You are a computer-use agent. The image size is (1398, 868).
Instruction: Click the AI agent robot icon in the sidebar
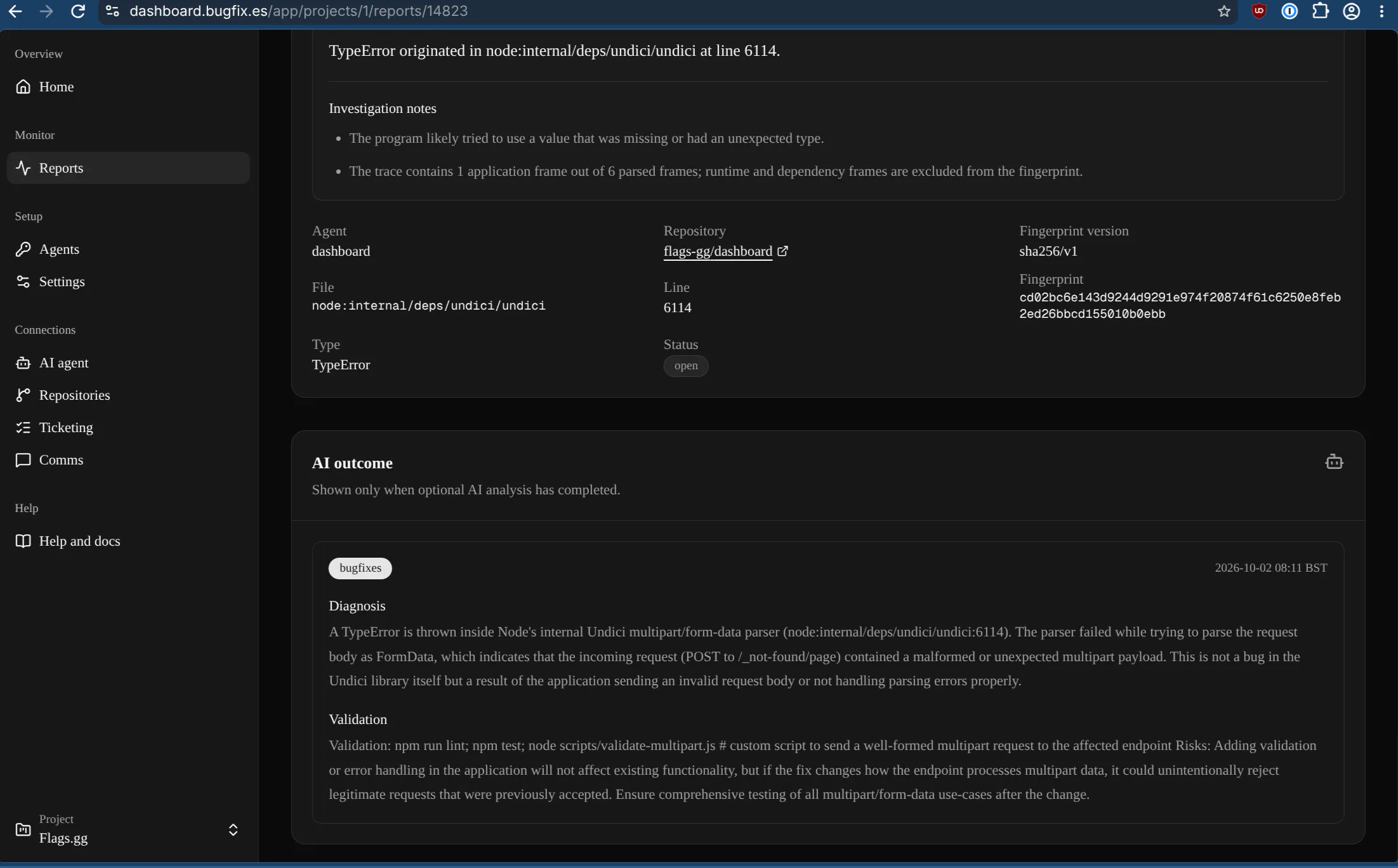[23, 363]
